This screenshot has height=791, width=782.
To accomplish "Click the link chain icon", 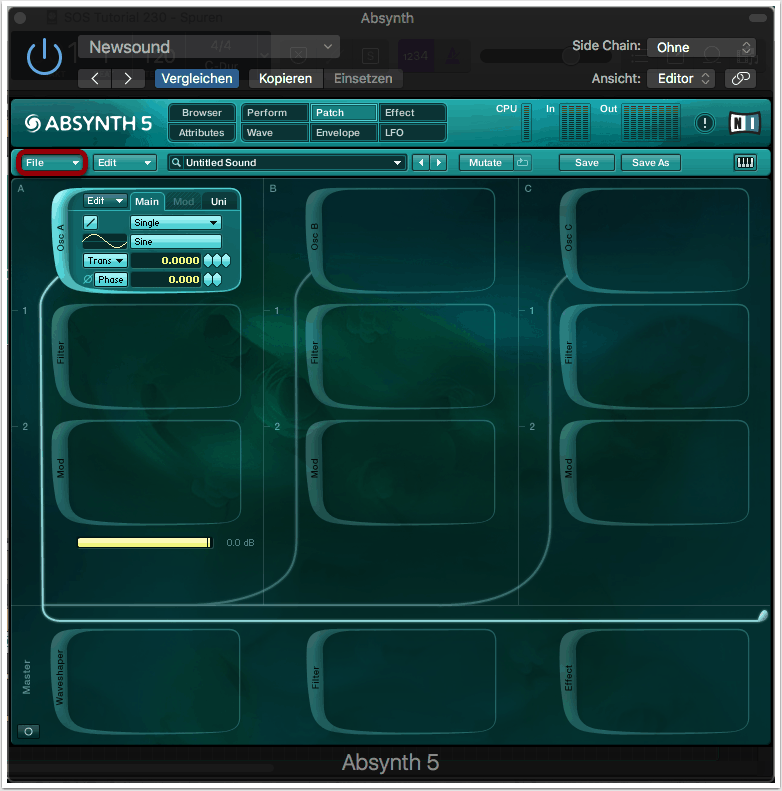I will point(740,78).
